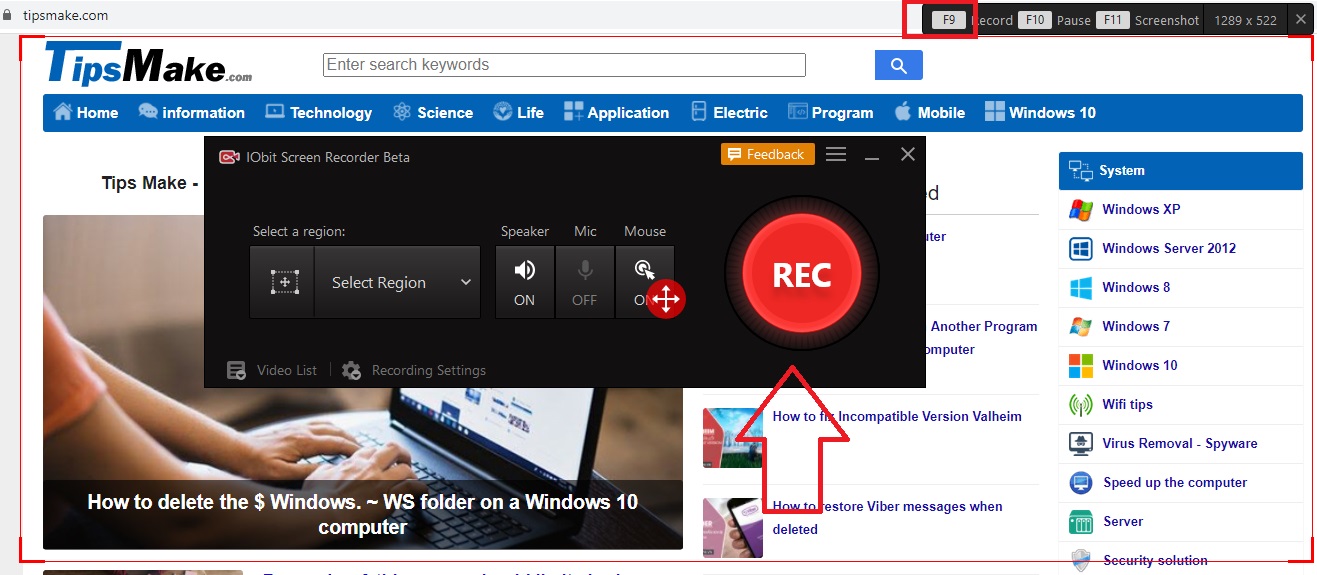Click the Video List icon

pyautogui.click(x=236, y=370)
